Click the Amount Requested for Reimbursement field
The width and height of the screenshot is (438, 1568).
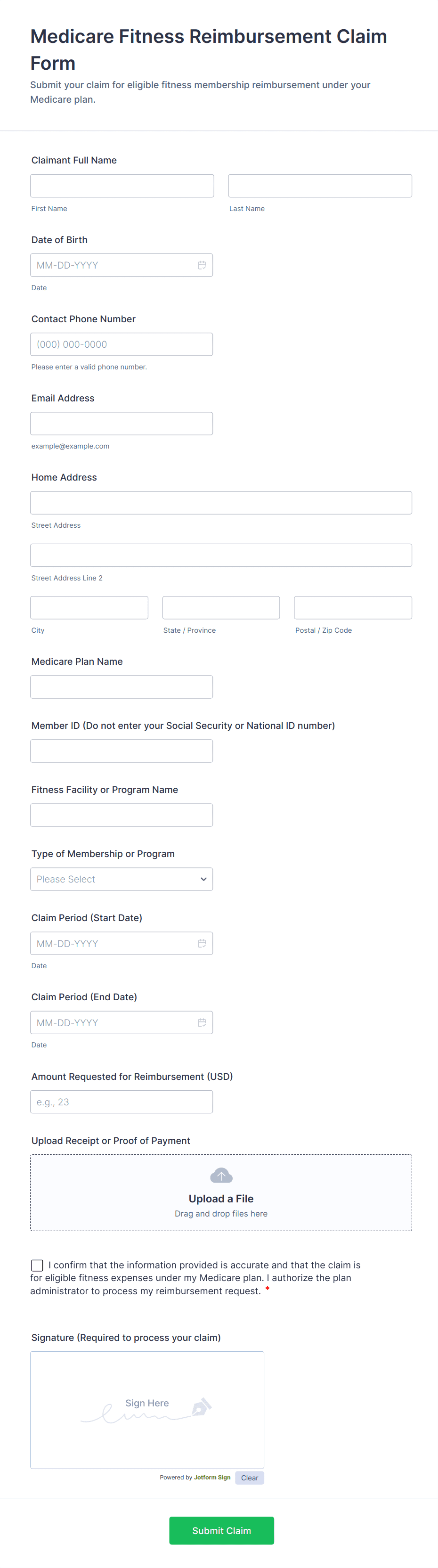[x=121, y=1102]
